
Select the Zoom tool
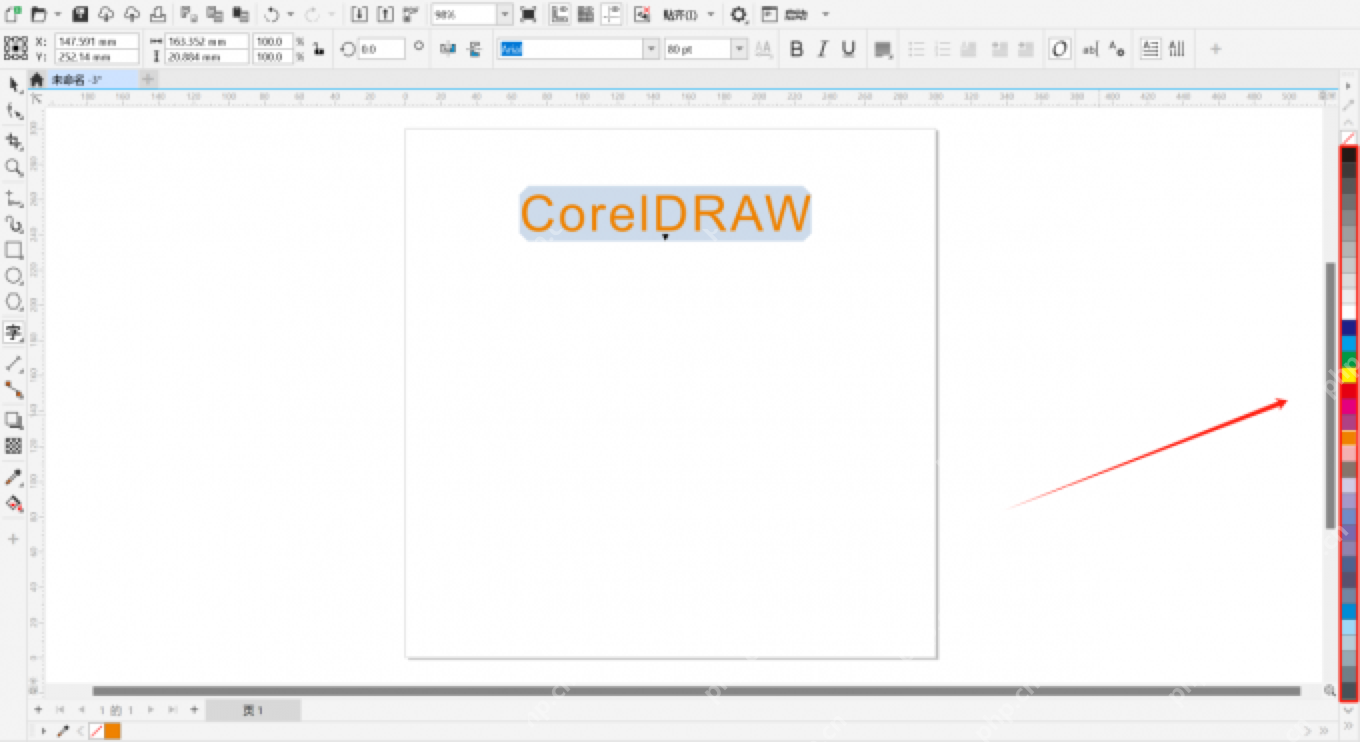(x=14, y=167)
